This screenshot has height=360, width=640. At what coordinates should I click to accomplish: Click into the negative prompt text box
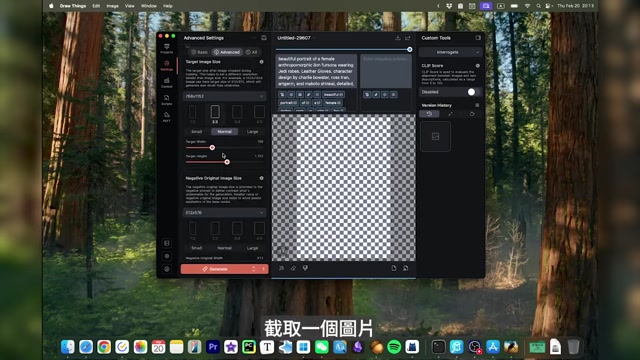click(x=386, y=71)
